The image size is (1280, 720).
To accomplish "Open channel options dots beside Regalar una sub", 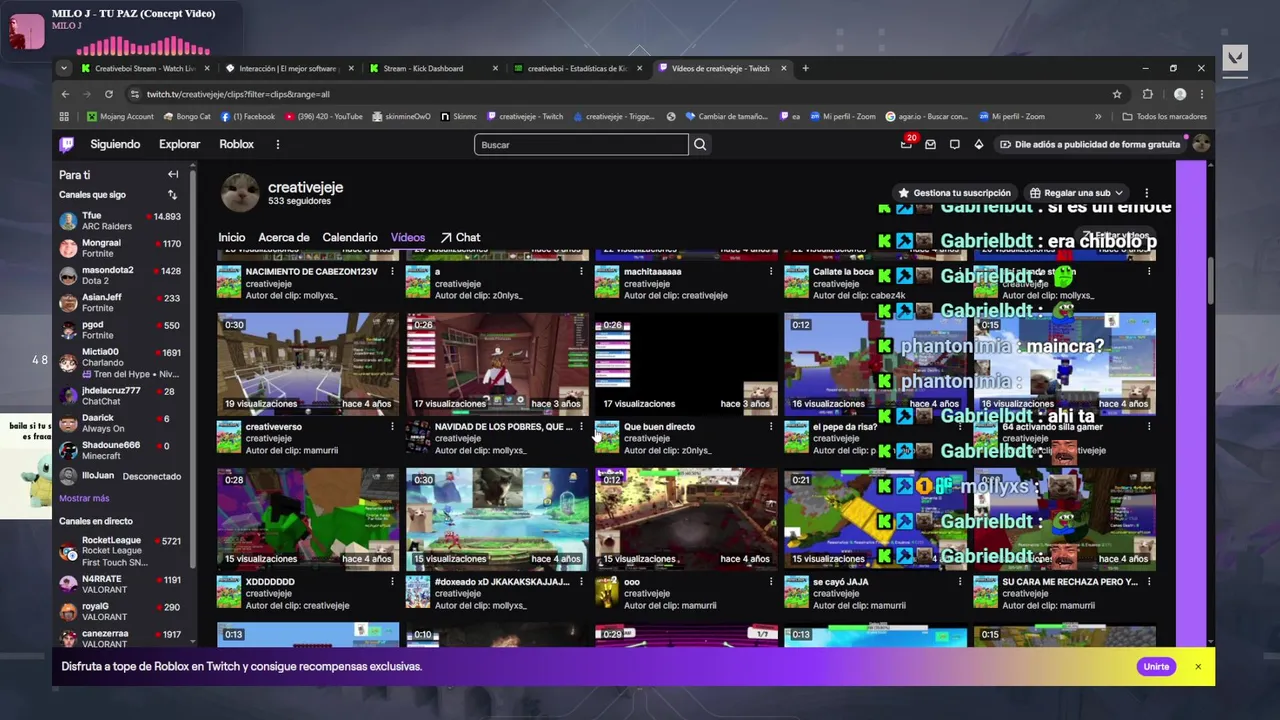I will pos(1146,193).
